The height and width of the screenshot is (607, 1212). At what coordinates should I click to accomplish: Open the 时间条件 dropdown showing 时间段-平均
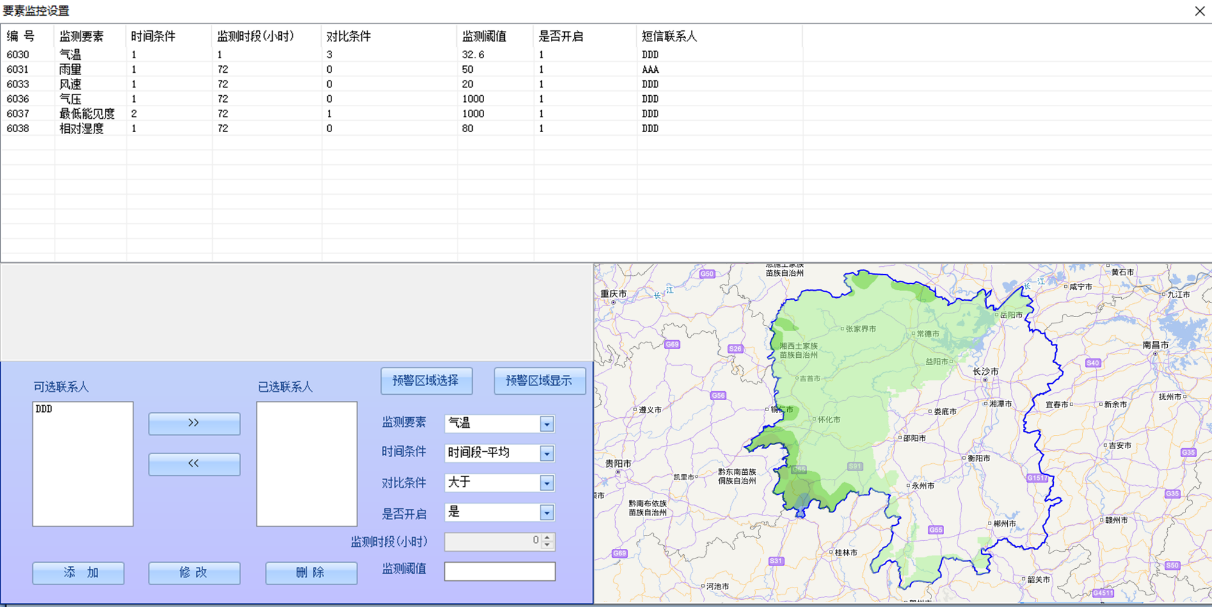point(546,453)
